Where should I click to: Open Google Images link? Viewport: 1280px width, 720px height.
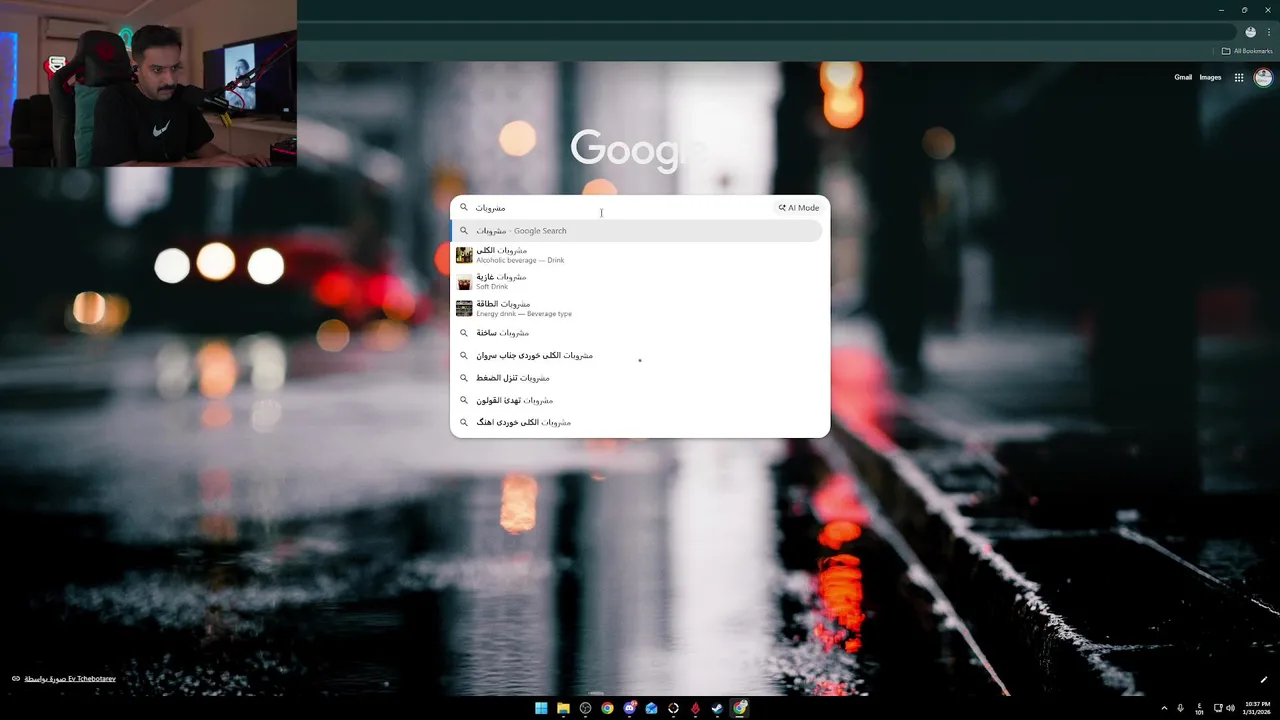coord(1210,77)
